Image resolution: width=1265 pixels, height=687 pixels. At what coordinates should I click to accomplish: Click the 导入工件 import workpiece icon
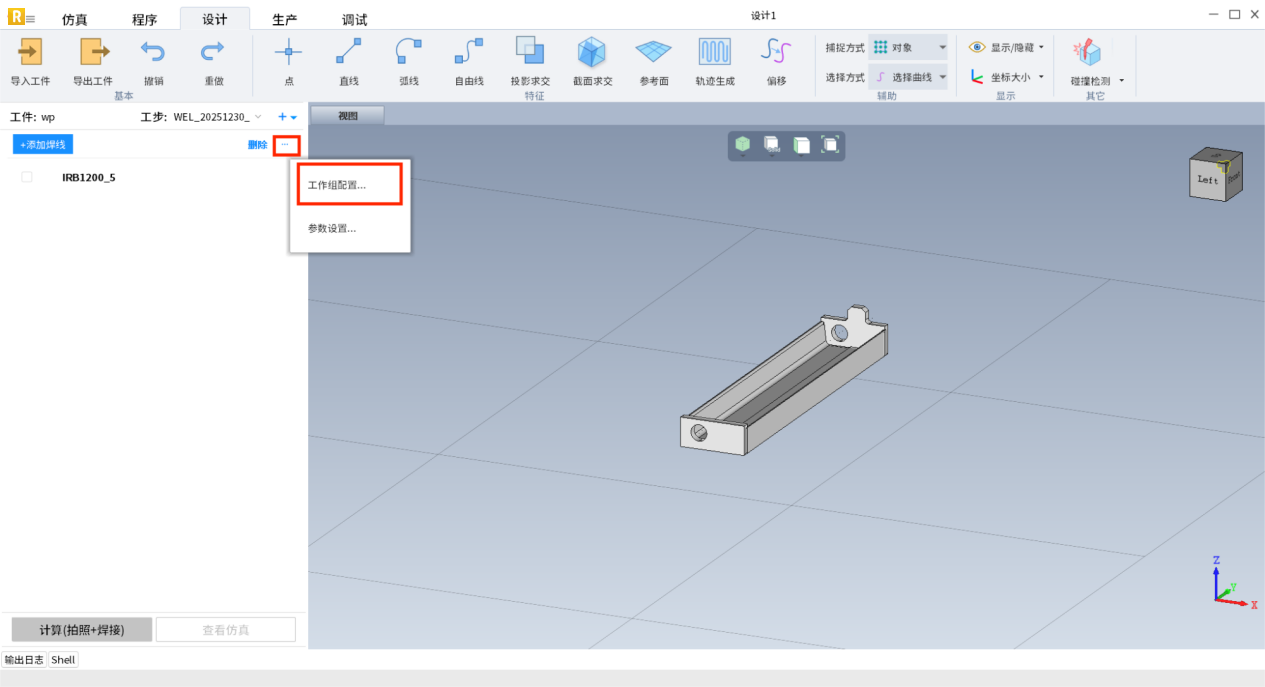point(30,52)
